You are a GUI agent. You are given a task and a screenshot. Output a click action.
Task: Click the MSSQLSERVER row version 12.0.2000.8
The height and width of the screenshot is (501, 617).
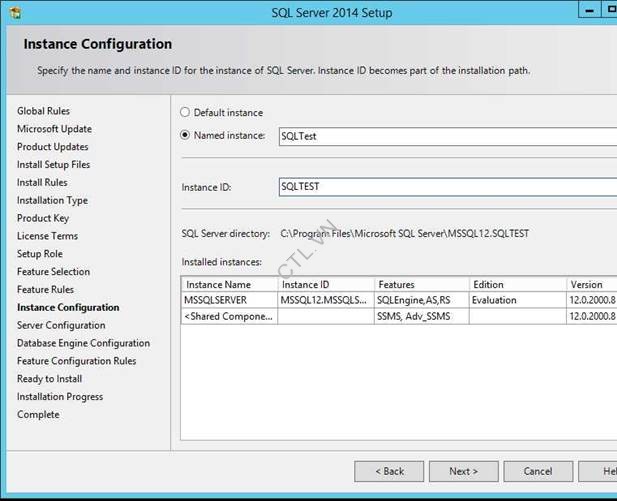click(592, 300)
